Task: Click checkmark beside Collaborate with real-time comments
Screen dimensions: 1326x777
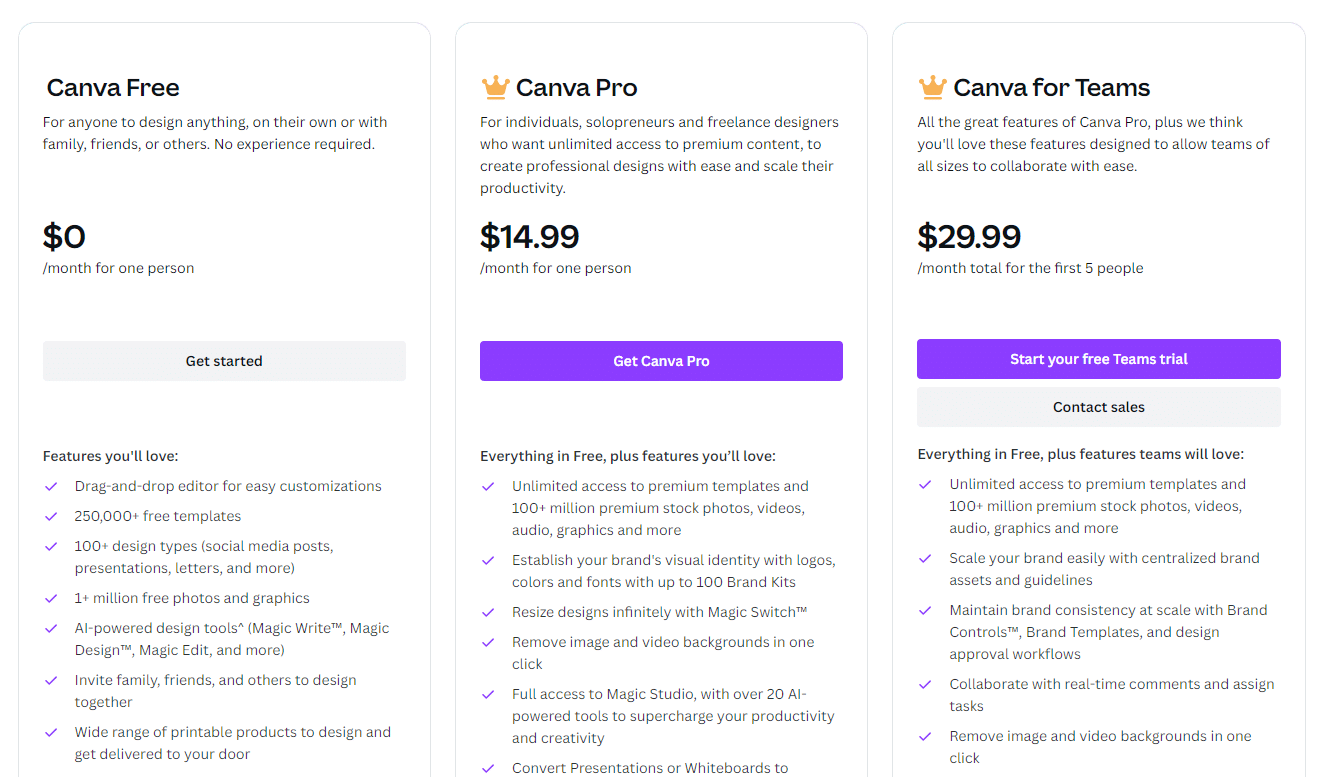Action: (x=925, y=684)
